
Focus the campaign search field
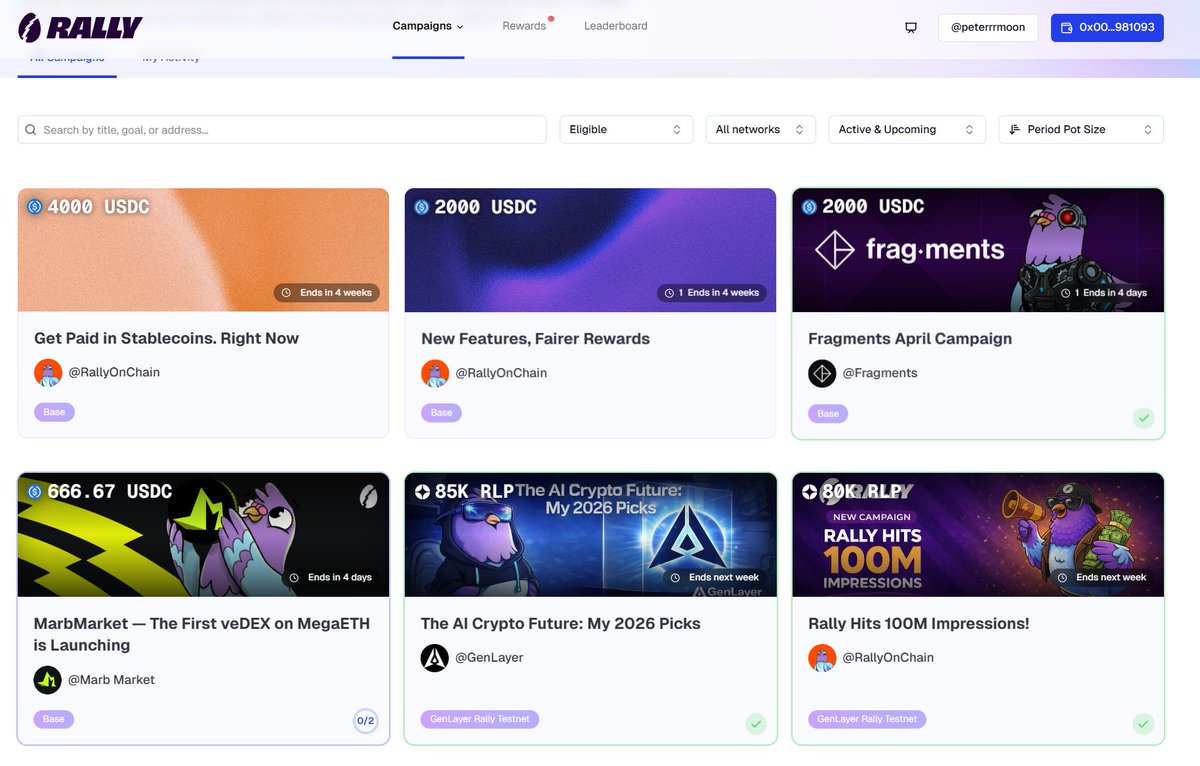click(x=282, y=130)
